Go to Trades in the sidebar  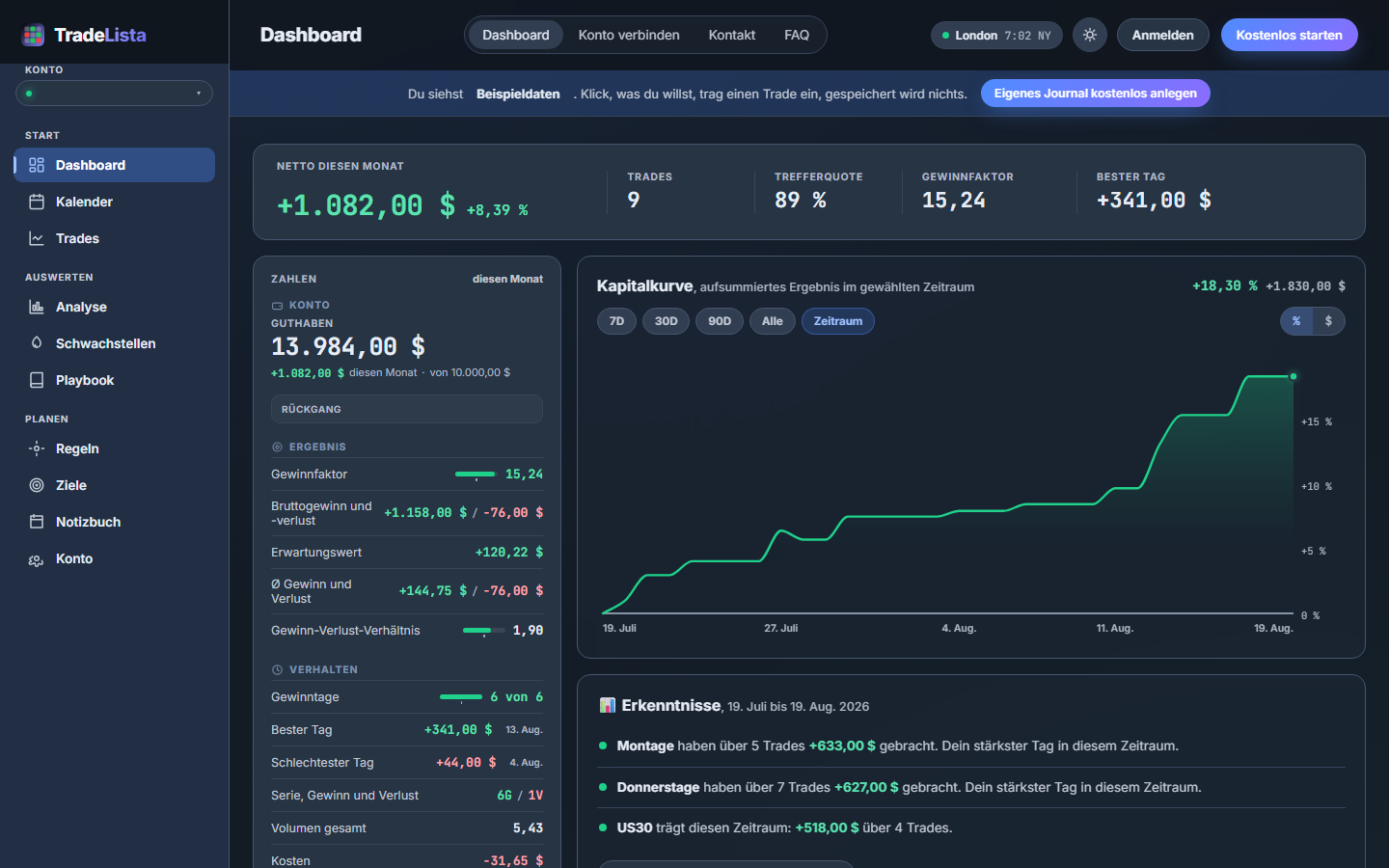(114, 238)
